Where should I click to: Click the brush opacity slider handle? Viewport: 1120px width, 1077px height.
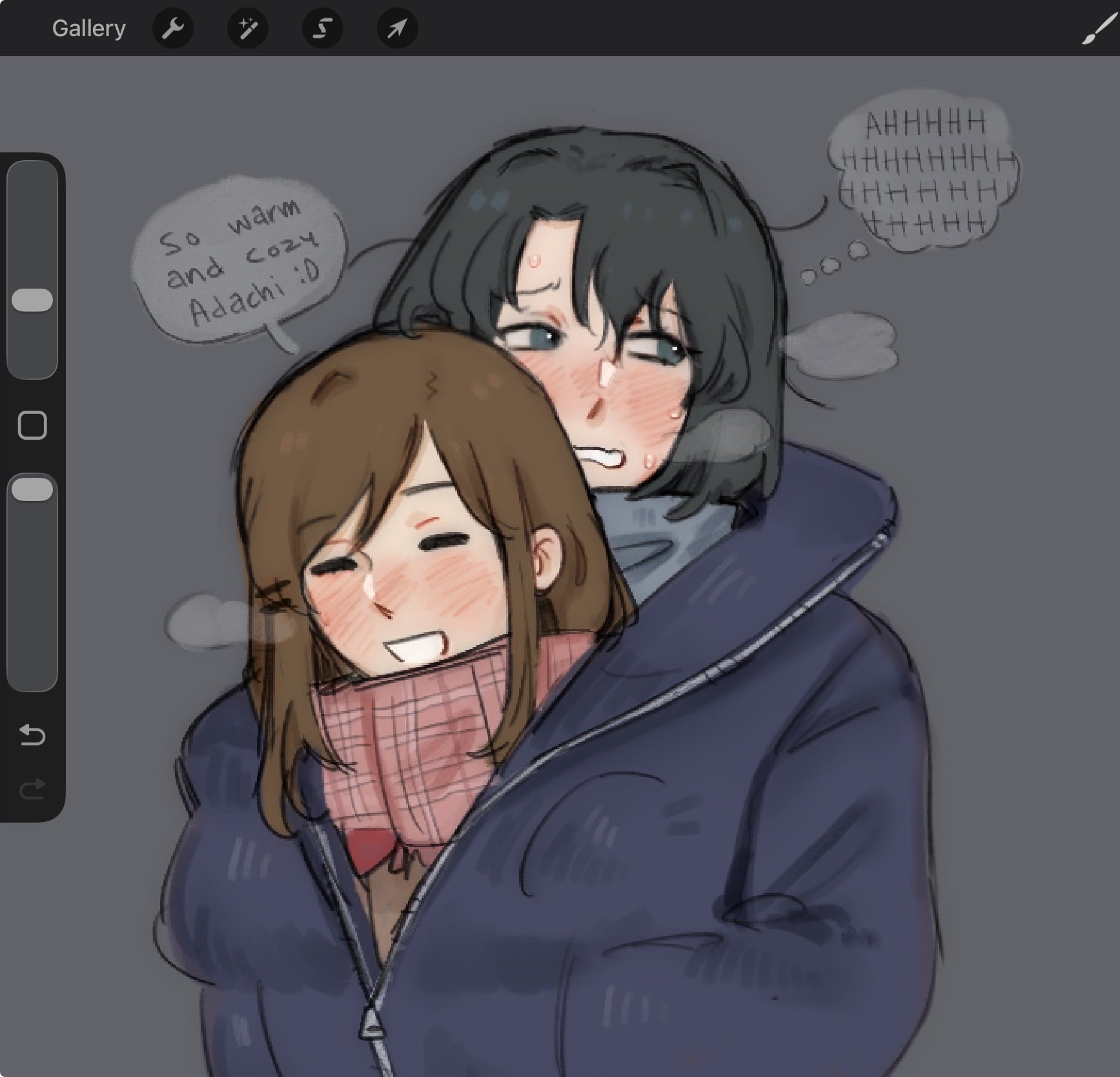(32, 489)
